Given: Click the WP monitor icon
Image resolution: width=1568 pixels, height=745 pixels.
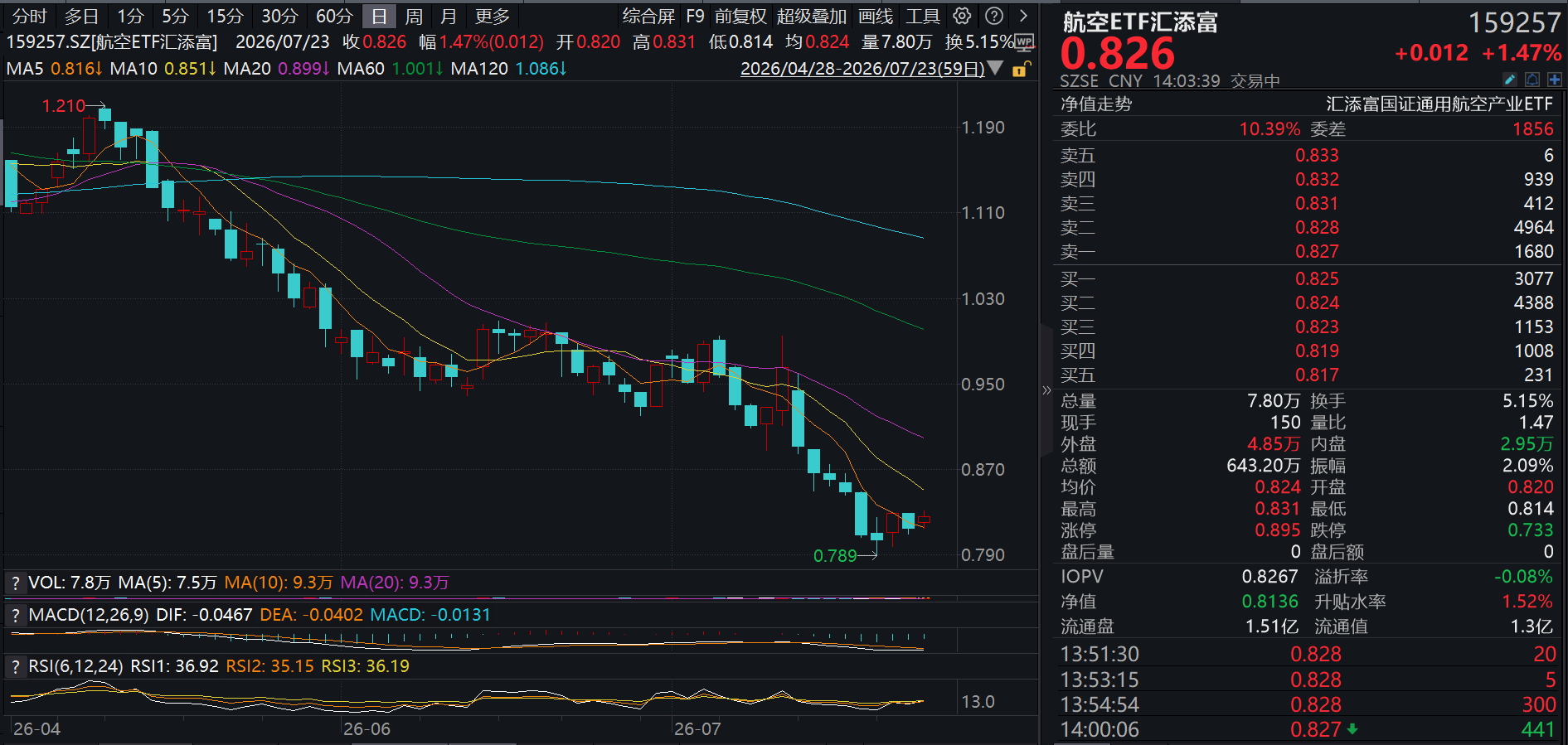Looking at the screenshot, I should [x=1025, y=42].
